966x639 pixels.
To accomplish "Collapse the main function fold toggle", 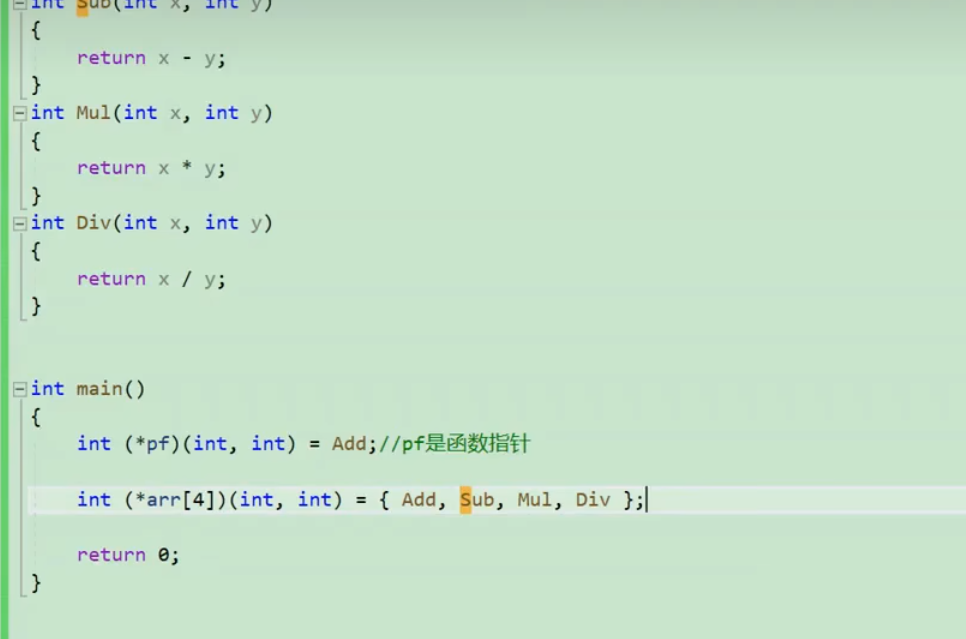I will pos(19,390).
